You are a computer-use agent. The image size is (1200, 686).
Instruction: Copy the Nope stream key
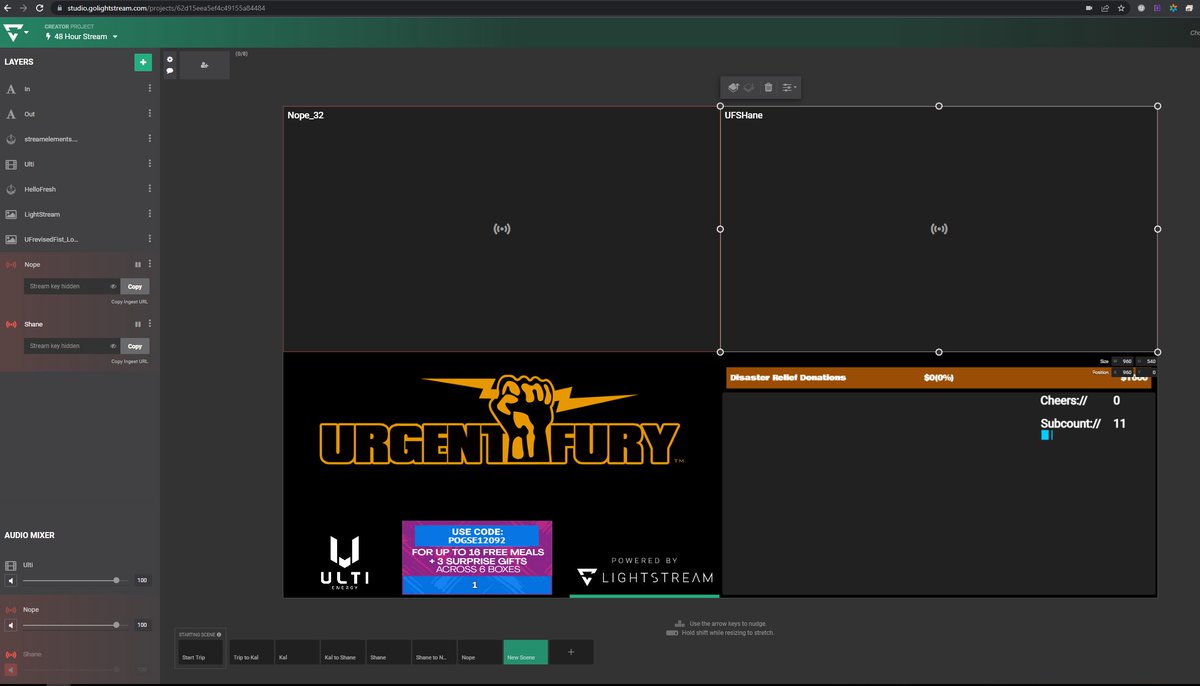tap(135, 286)
